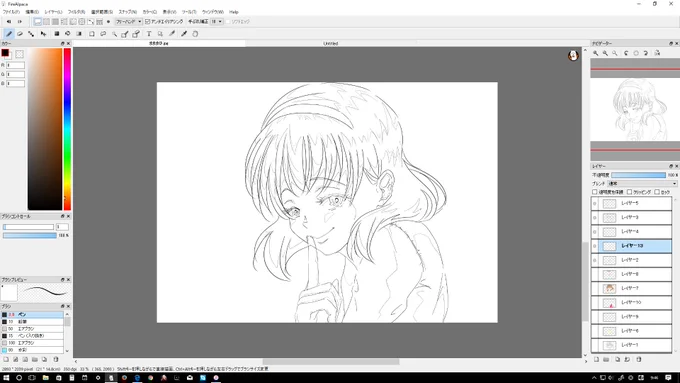Select the Lasso selection tool
680x383 pixels.
point(103,34)
